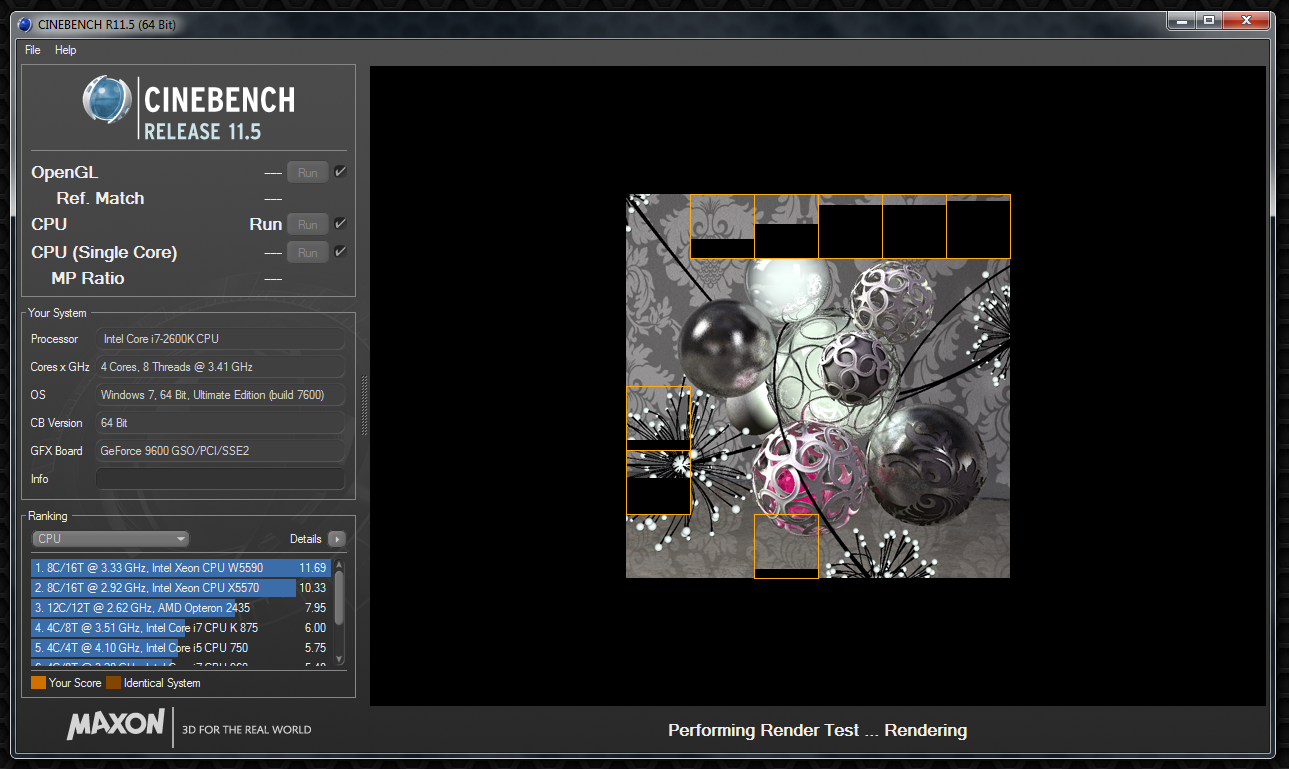
Task: Click the Performing Render Test status text
Action: tap(817, 730)
